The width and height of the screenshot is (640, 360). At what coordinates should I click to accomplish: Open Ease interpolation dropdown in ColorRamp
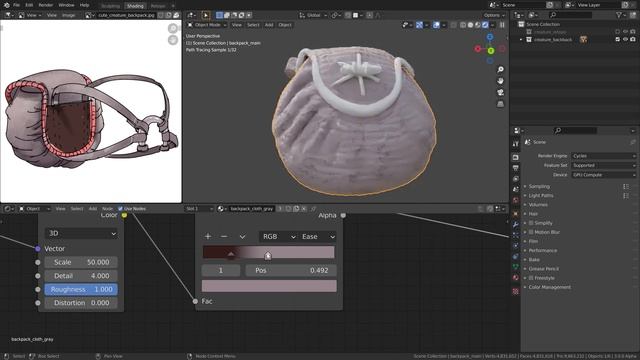pyautogui.click(x=318, y=237)
